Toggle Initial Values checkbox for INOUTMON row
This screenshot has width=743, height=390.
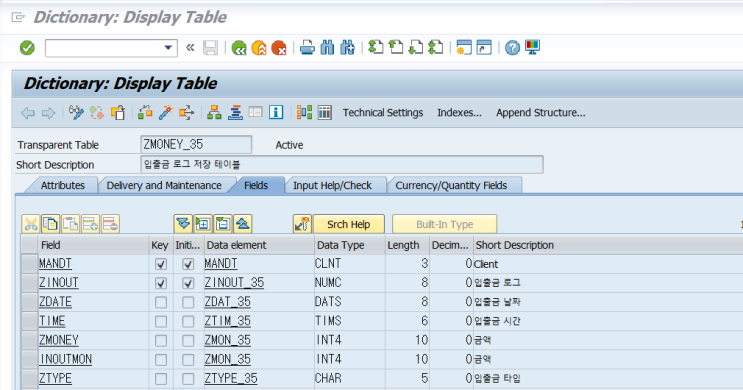pos(188,360)
